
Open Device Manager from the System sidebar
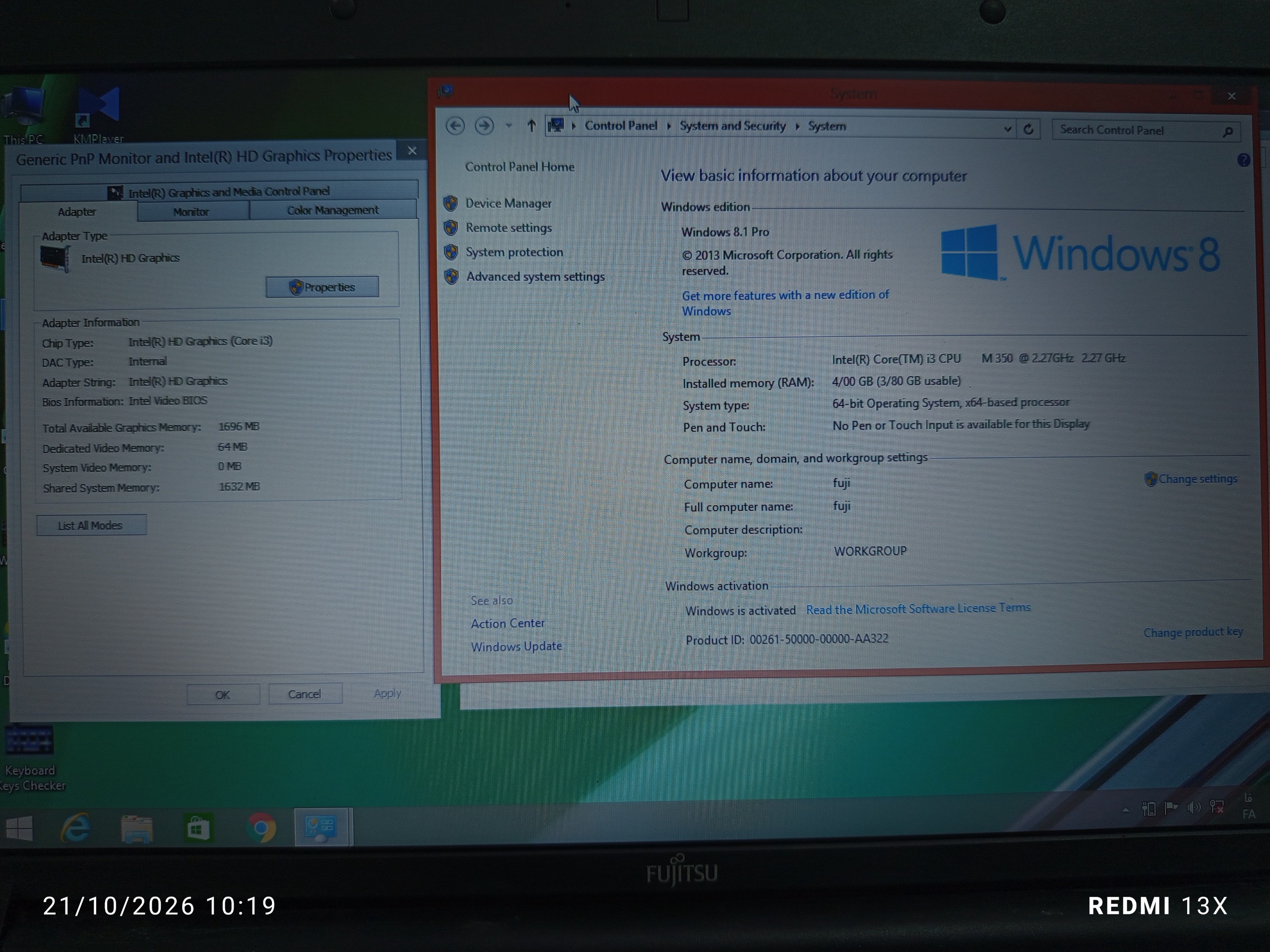508,203
